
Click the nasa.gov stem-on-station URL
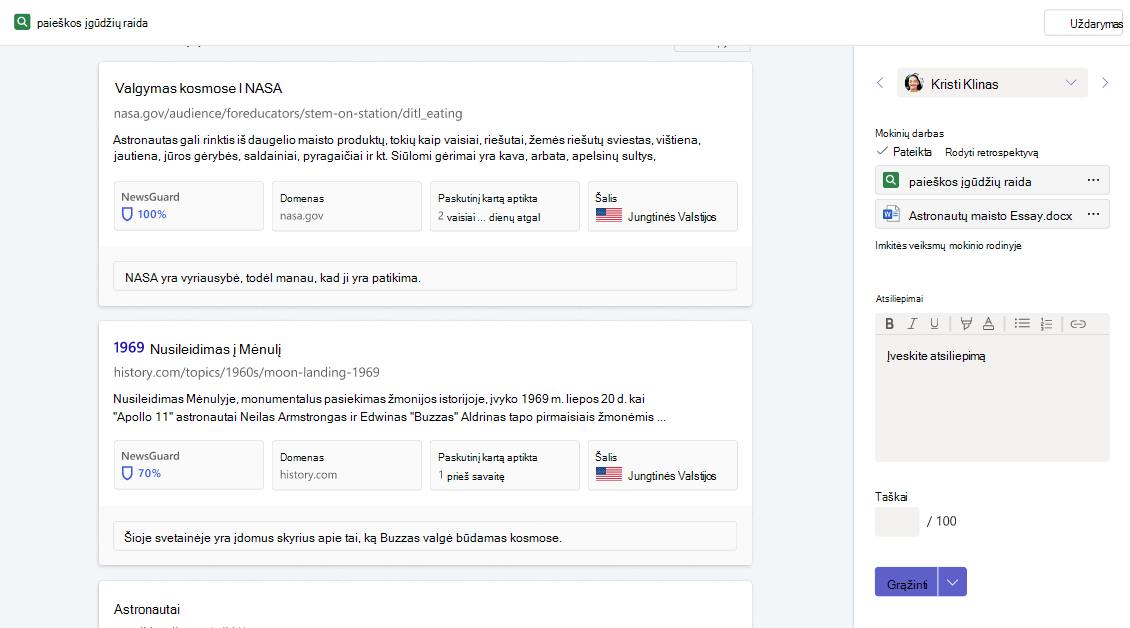pyautogui.click(x=288, y=113)
